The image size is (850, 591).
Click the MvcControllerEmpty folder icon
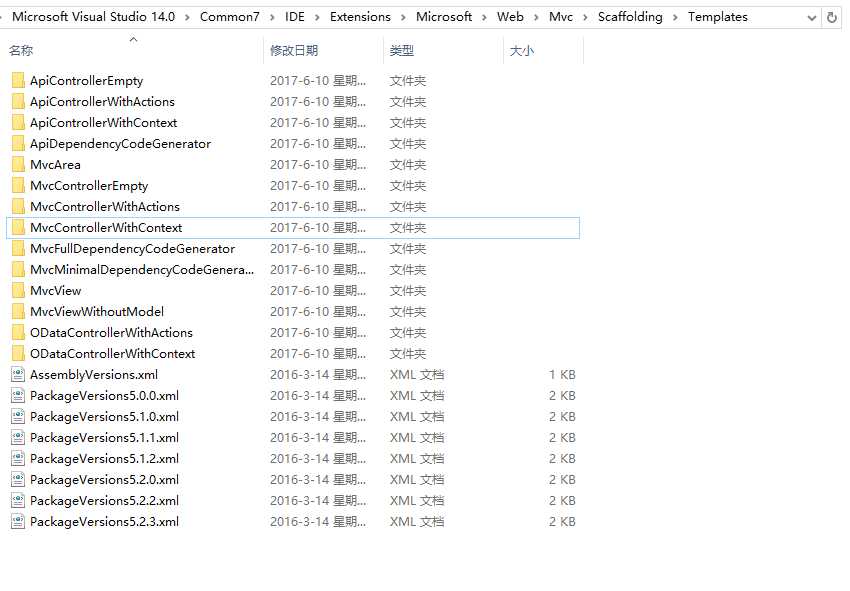click(x=18, y=186)
